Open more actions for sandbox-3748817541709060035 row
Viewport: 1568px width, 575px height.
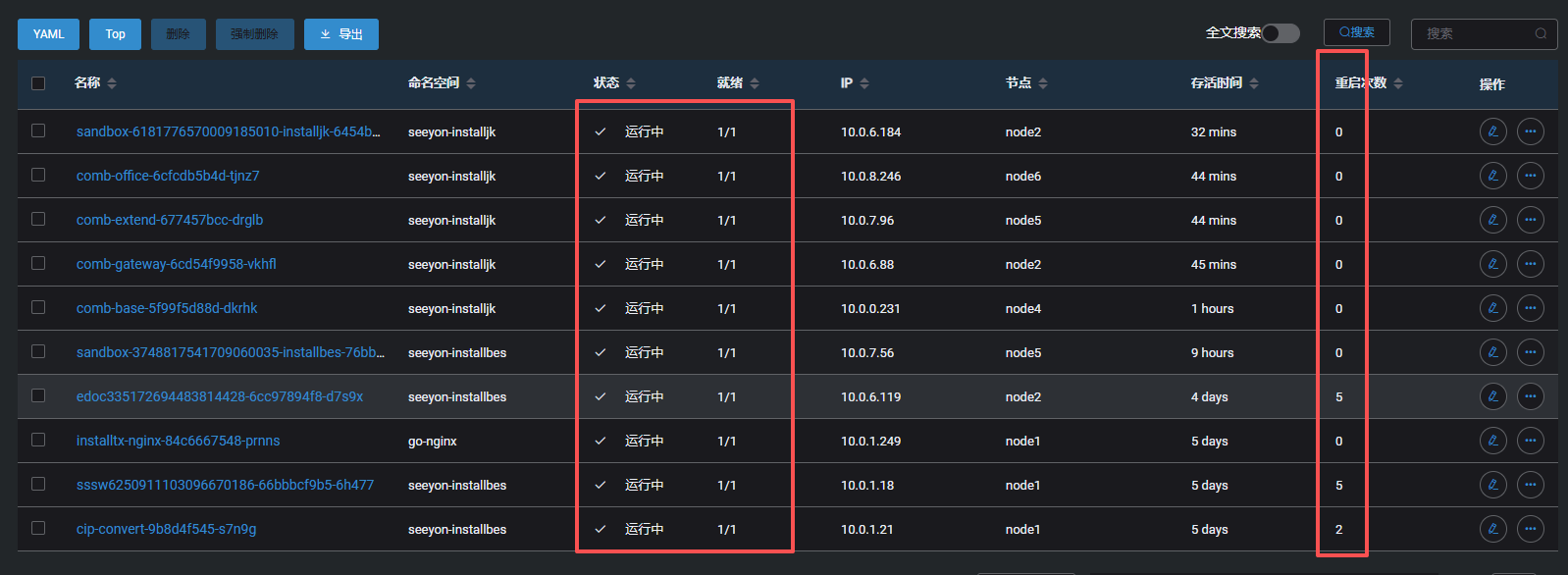[1530, 352]
